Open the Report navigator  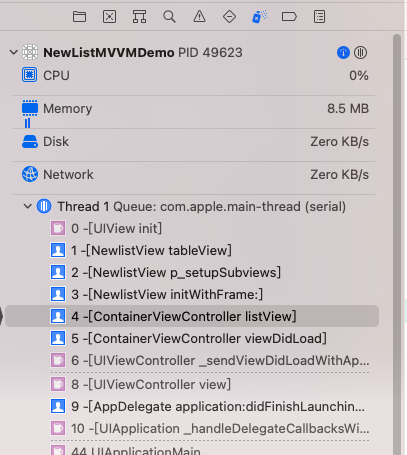[319, 16]
